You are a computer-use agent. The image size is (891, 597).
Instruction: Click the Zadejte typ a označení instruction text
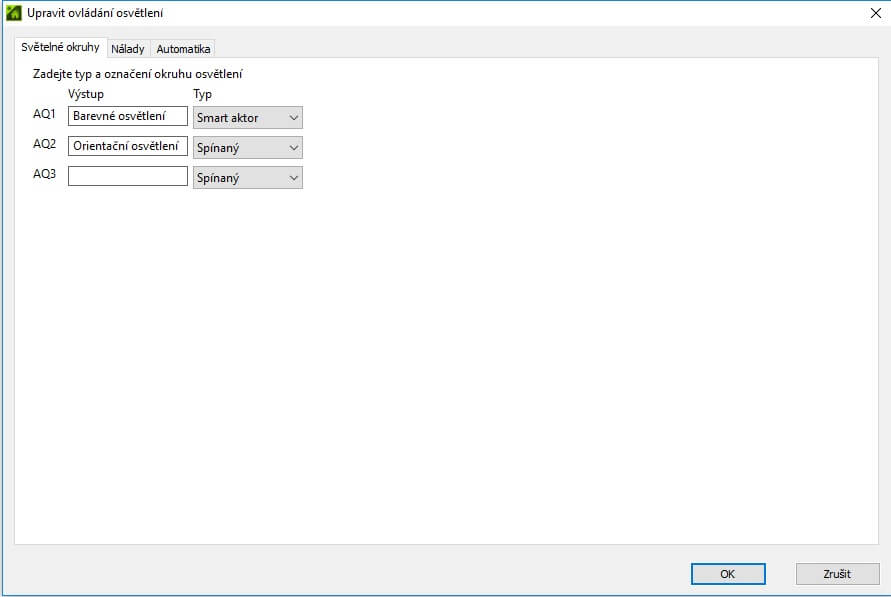tap(138, 74)
